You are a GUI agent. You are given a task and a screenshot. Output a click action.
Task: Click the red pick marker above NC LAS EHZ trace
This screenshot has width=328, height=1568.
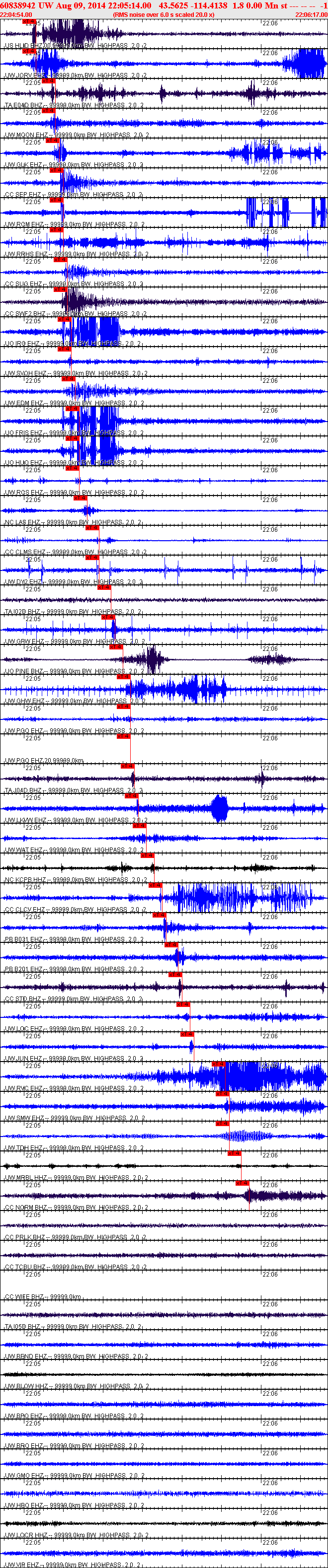point(80,498)
